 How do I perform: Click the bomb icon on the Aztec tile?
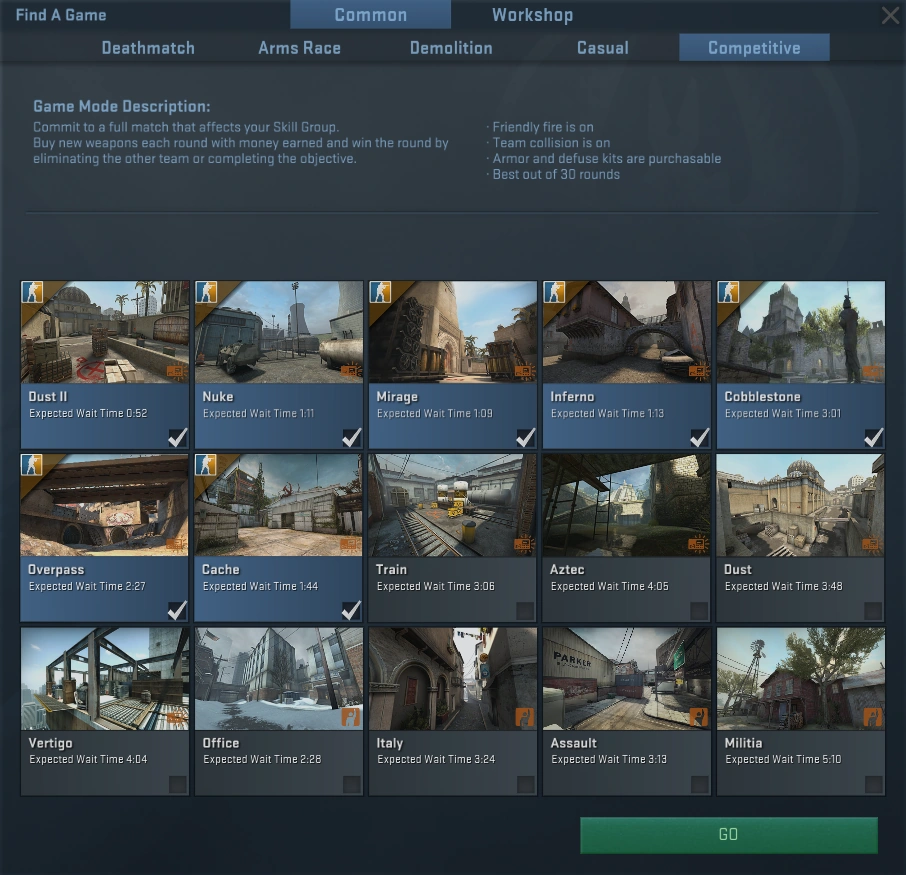[x=696, y=544]
